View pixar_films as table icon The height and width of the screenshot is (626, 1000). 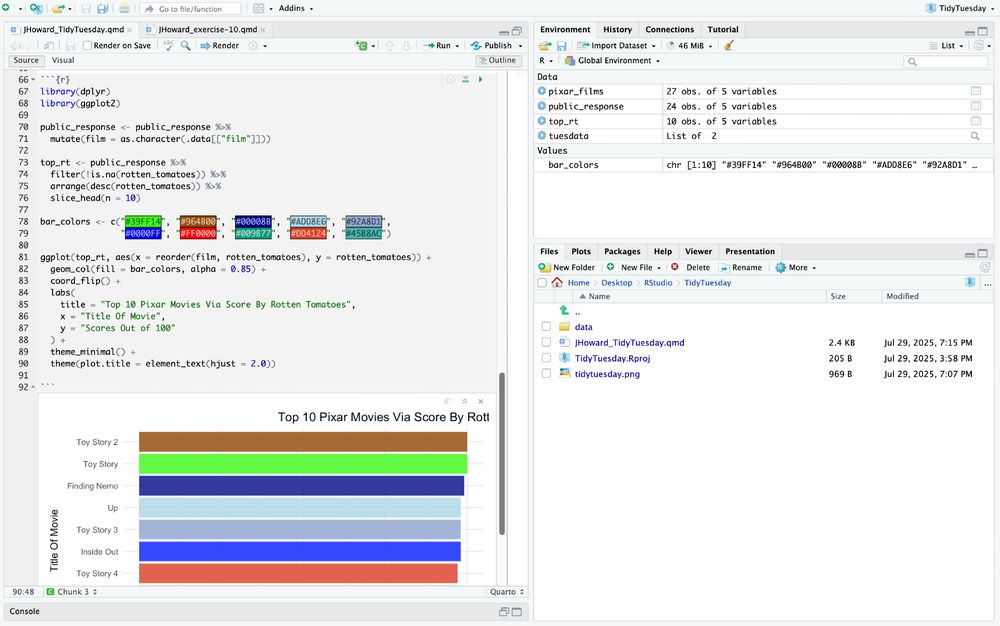[976, 91]
